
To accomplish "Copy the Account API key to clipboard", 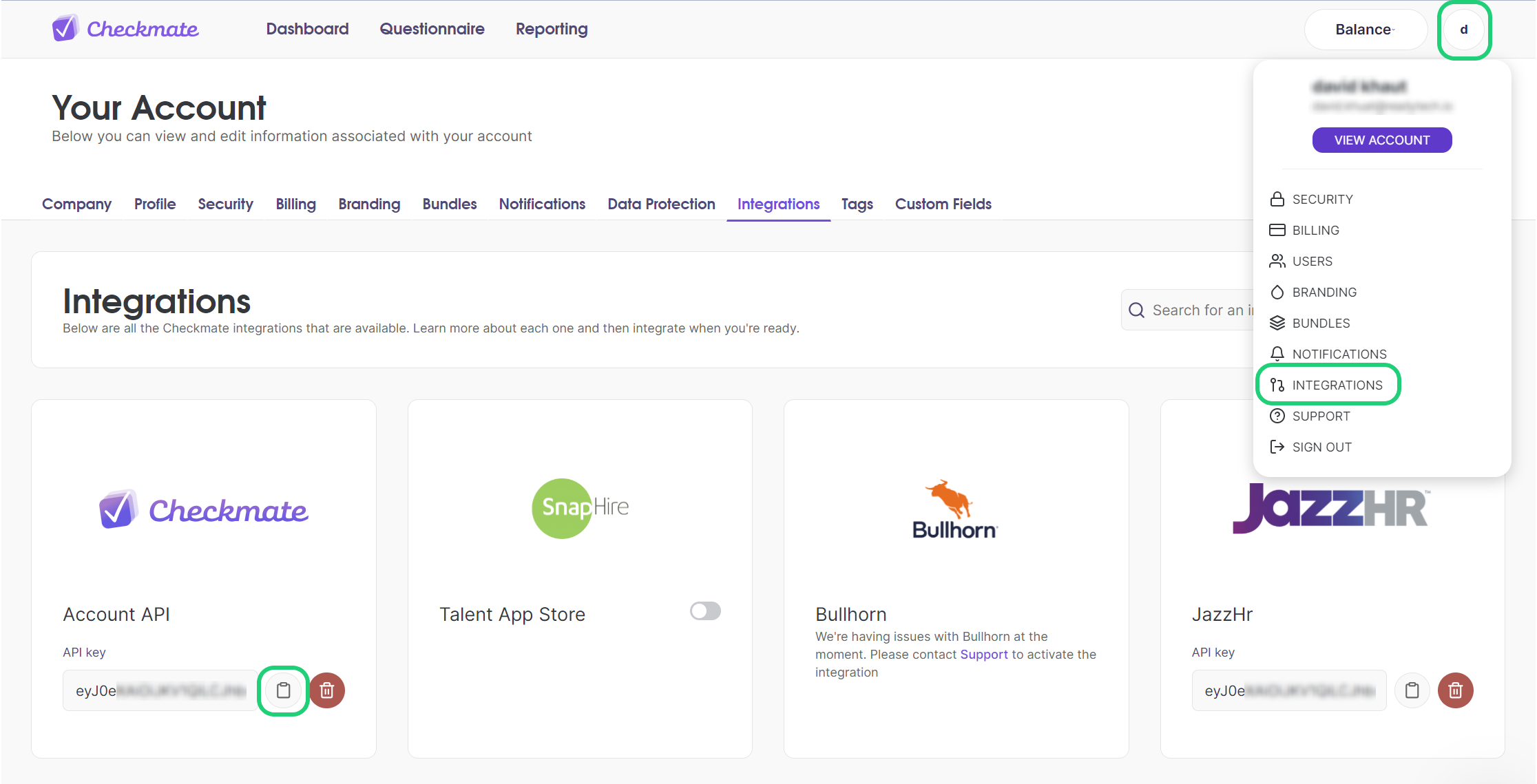I will point(283,690).
